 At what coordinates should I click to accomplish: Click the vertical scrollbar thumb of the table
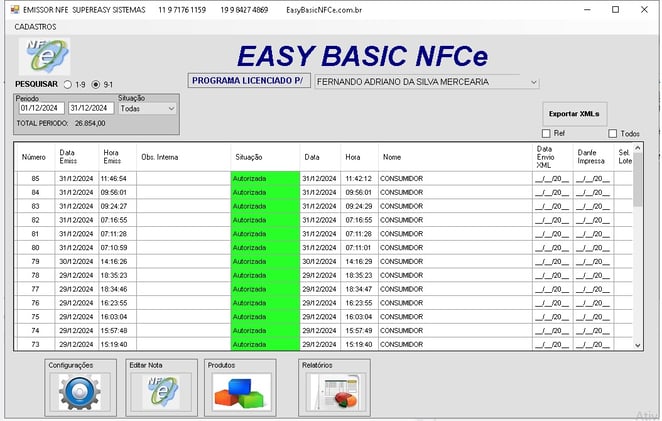click(x=638, y=179)
